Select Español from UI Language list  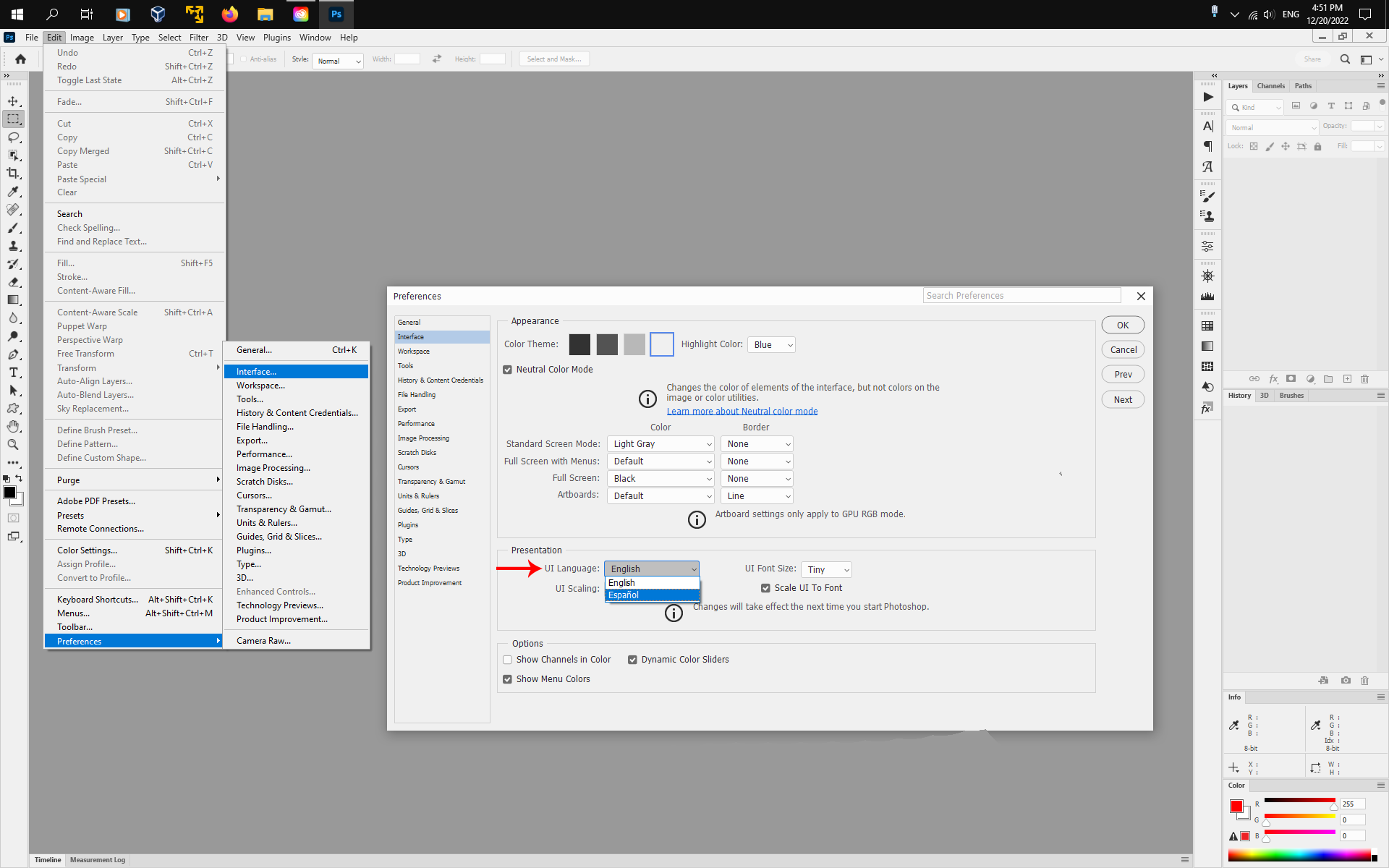[624, 595]
